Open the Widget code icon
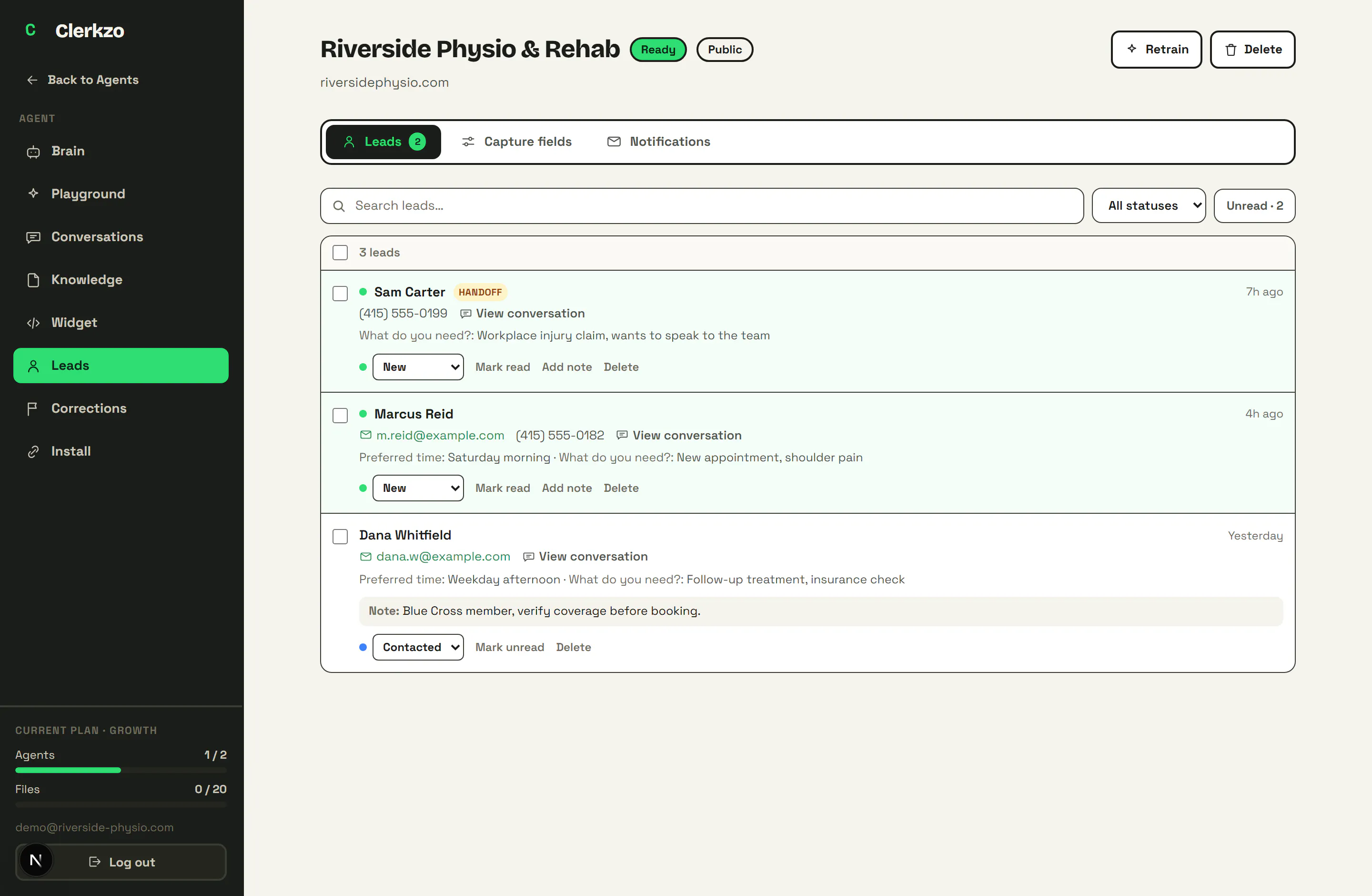This screenshot has width=1372, height=896. [x=33, y=323]
